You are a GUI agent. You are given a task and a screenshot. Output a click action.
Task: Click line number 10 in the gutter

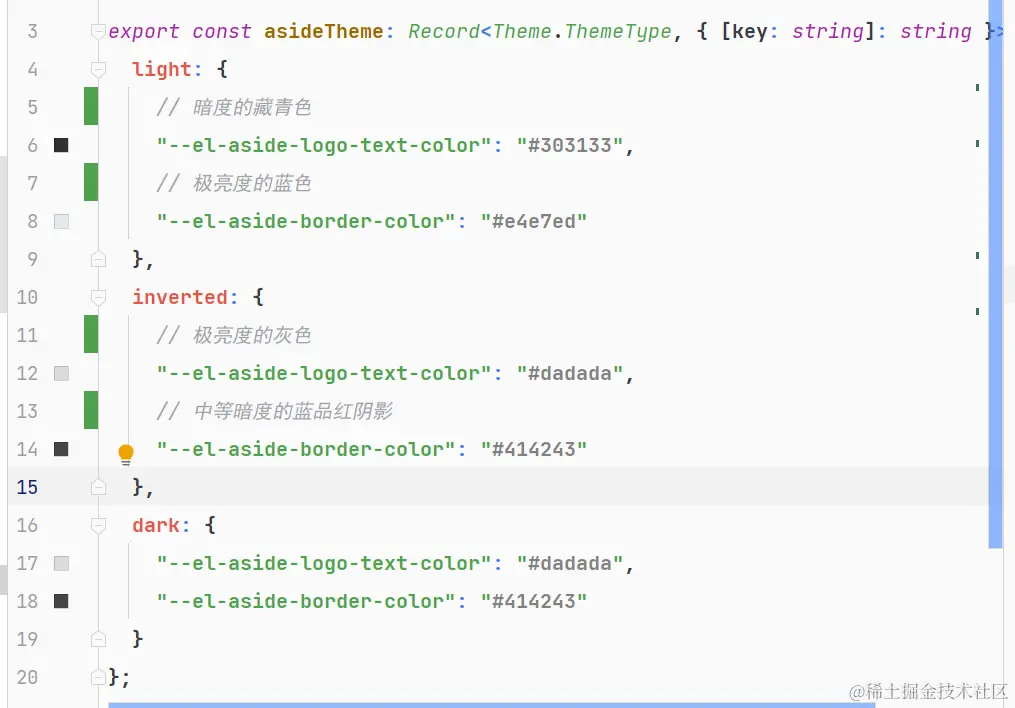[27, 297]
